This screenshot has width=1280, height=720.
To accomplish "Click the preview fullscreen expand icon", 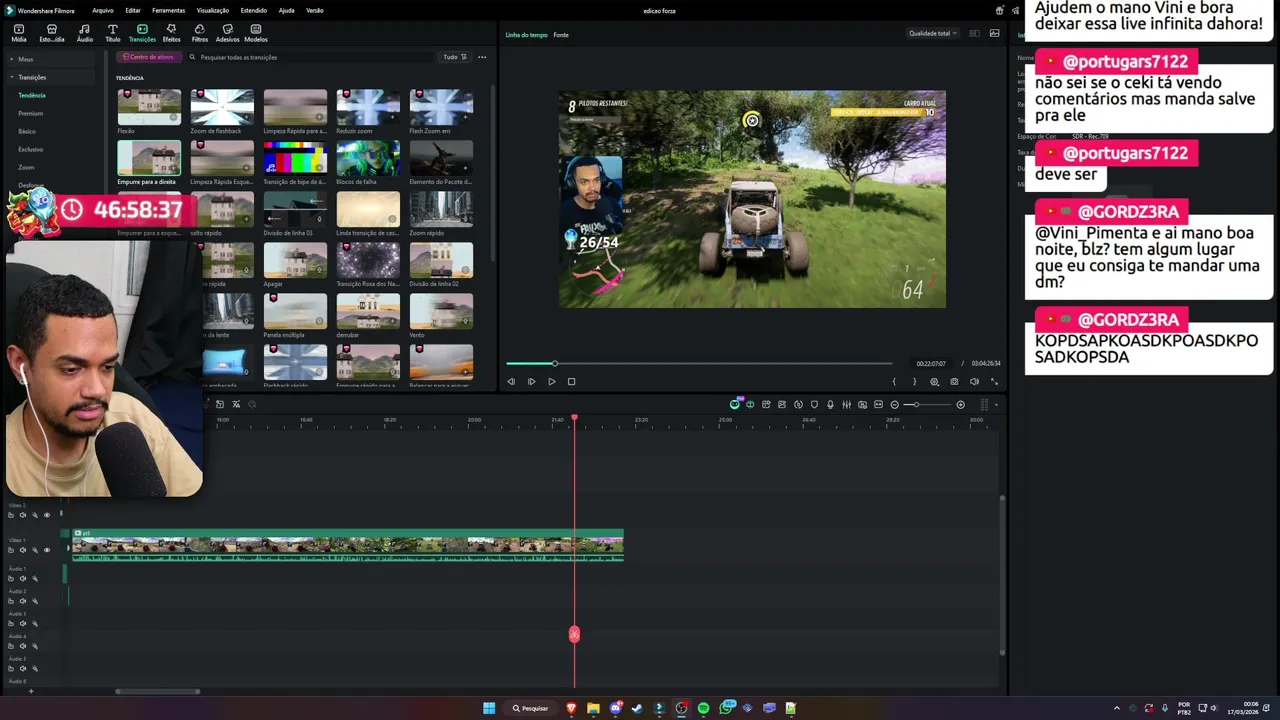I will point(994,381).
